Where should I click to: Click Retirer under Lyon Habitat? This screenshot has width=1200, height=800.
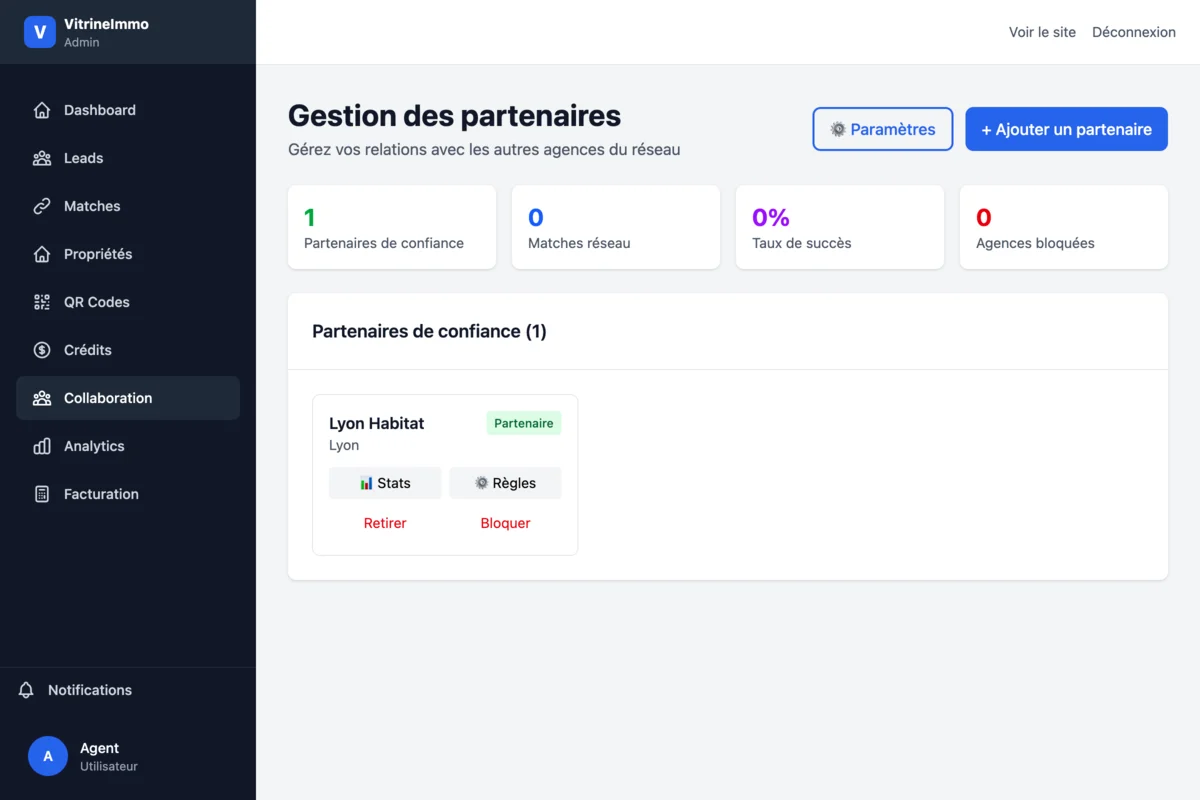[385, 523]
